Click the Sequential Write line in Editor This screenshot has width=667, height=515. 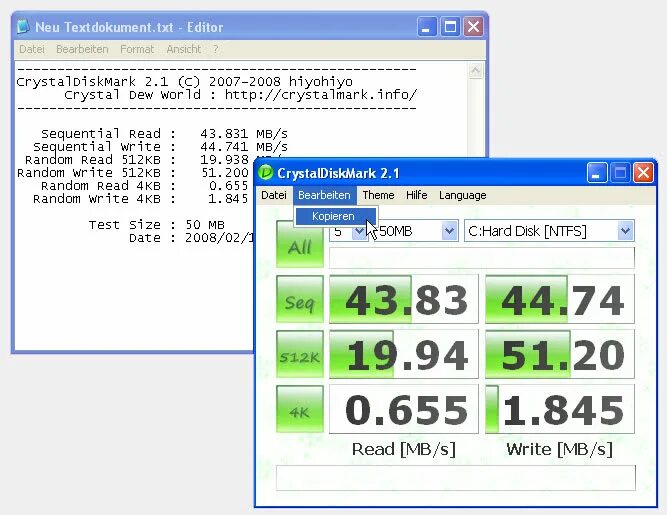click(x=160, y=147)
